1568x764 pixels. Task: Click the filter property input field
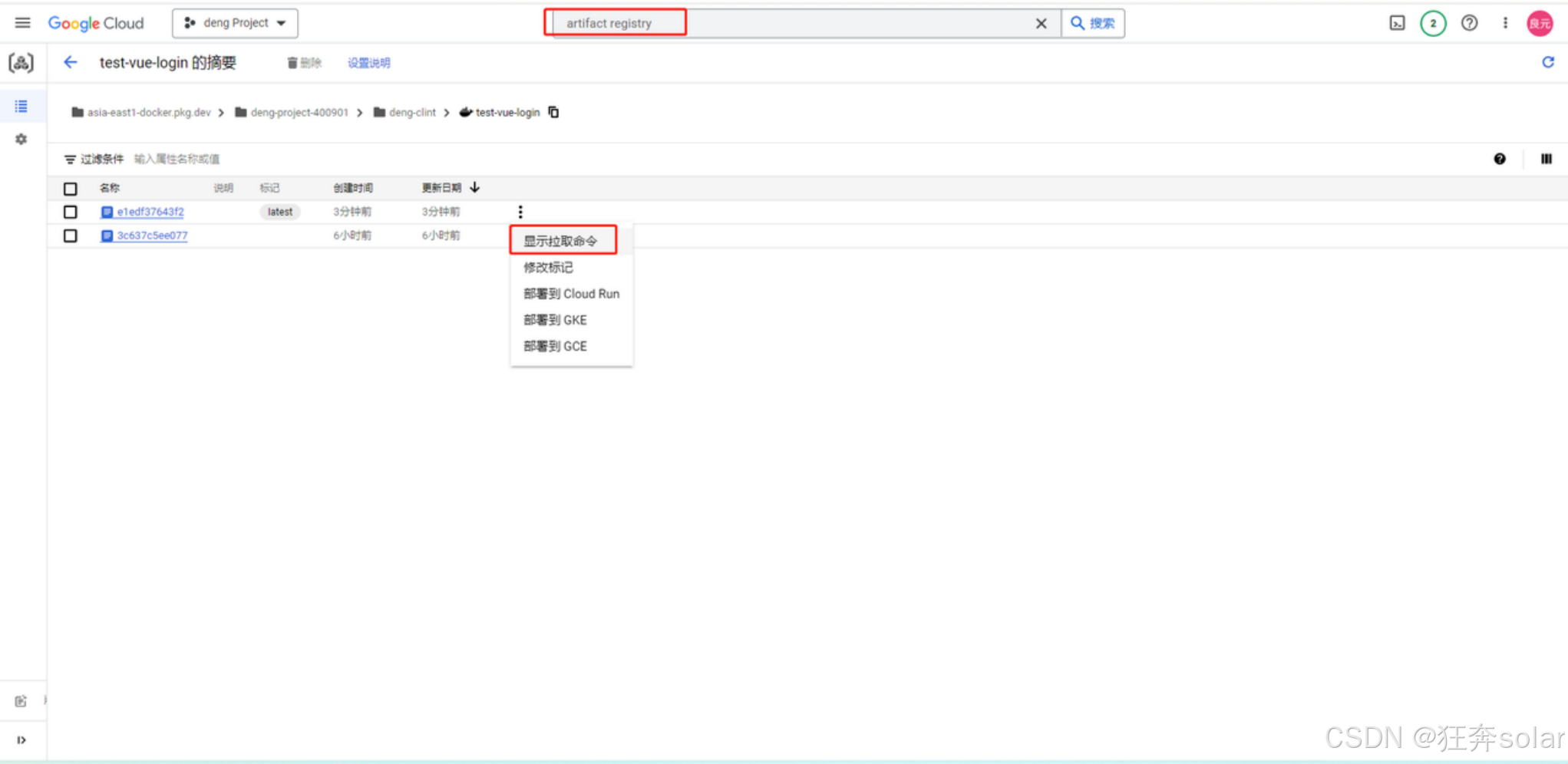tap(177, 159)
